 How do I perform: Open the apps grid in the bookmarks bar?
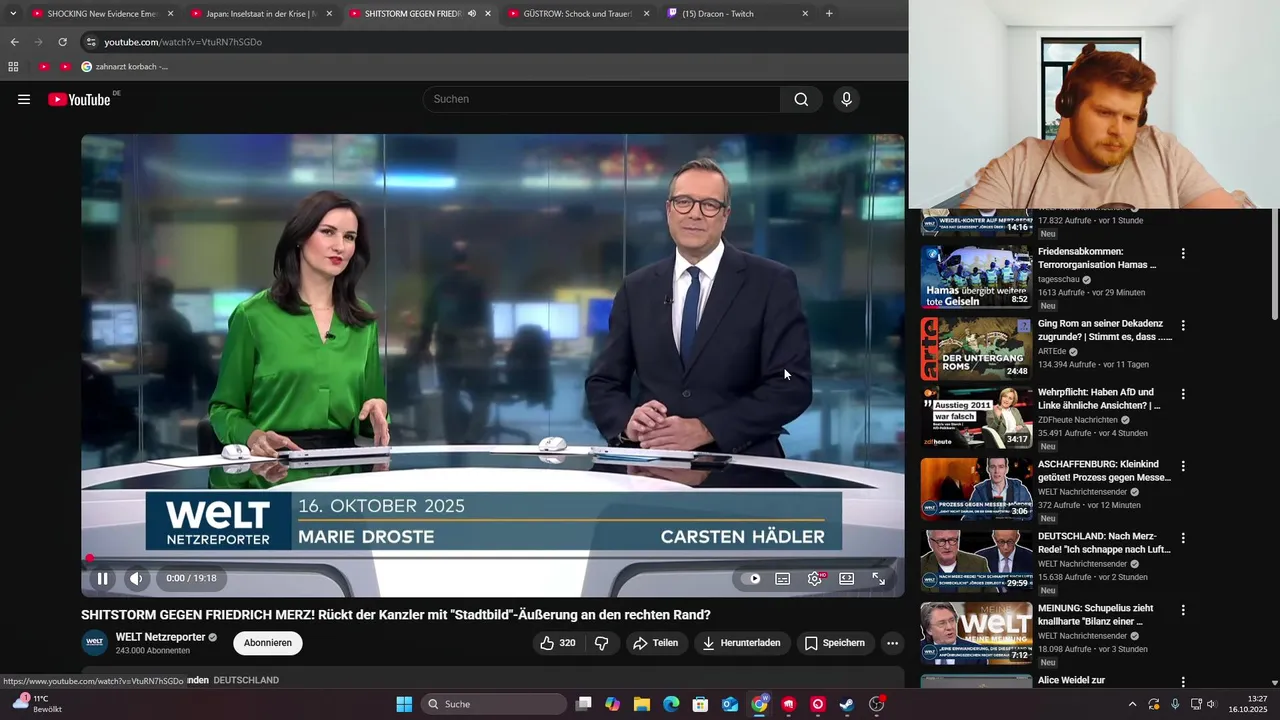tap(13, 67)
